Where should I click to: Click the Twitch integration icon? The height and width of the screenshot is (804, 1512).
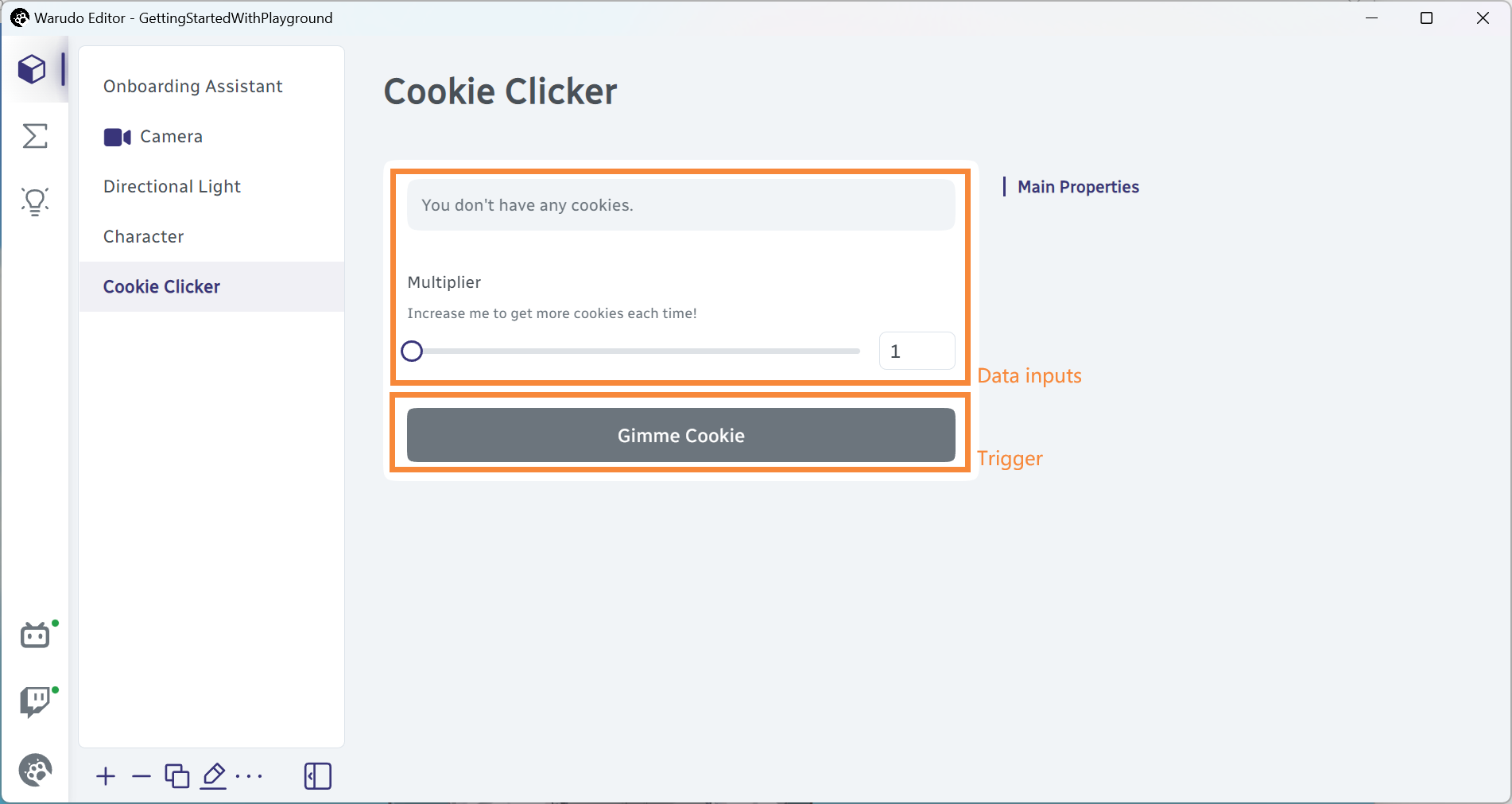35,702
